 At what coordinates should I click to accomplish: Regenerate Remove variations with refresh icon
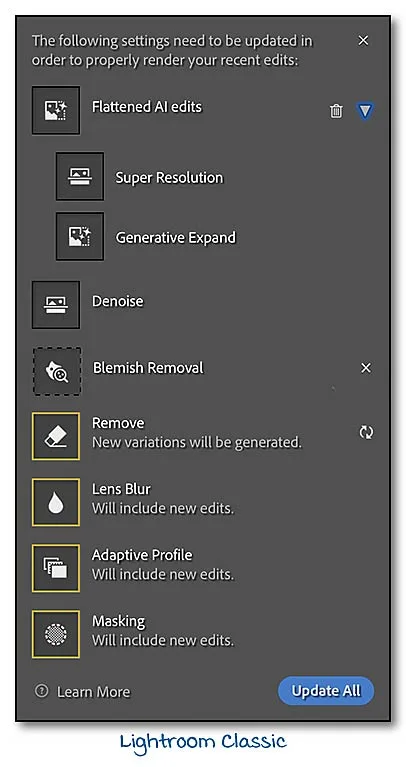[x=366, y=432]
